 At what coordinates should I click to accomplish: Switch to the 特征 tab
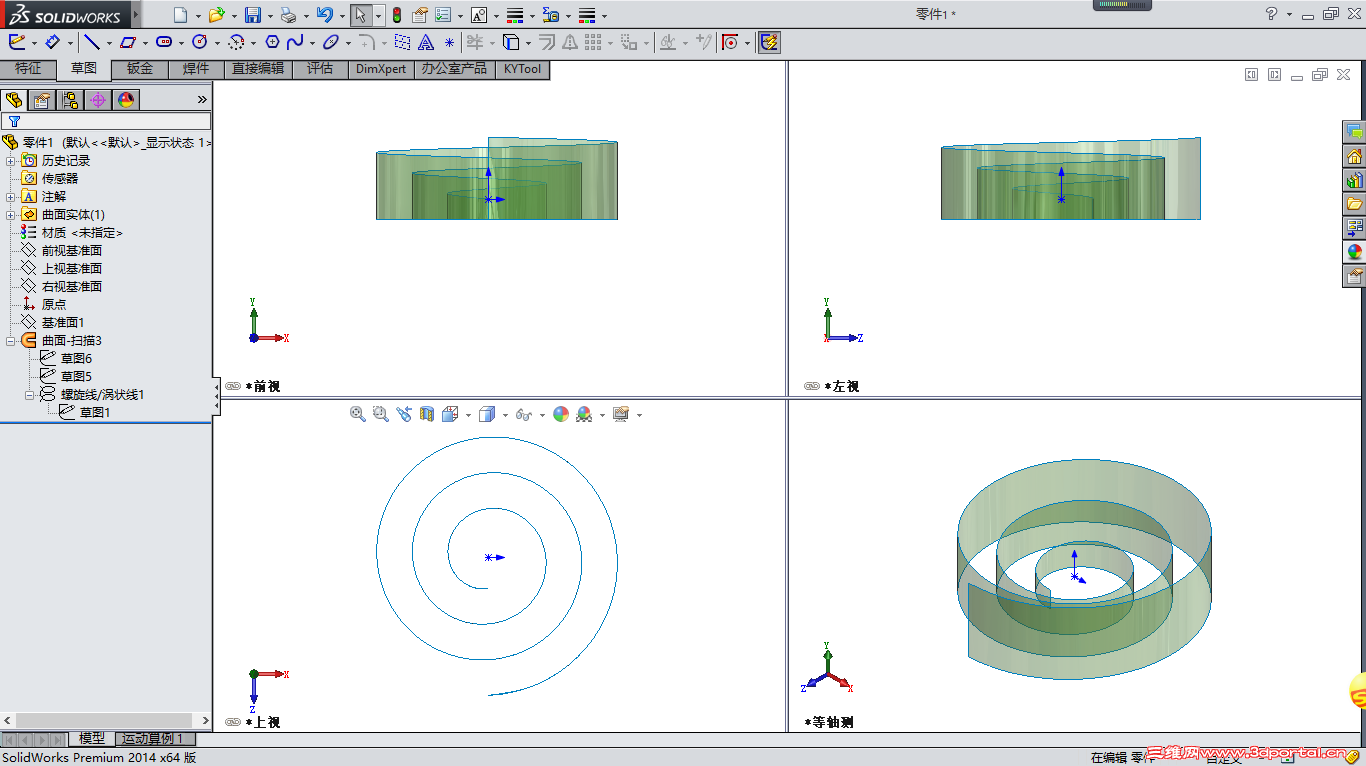(28, 69)
